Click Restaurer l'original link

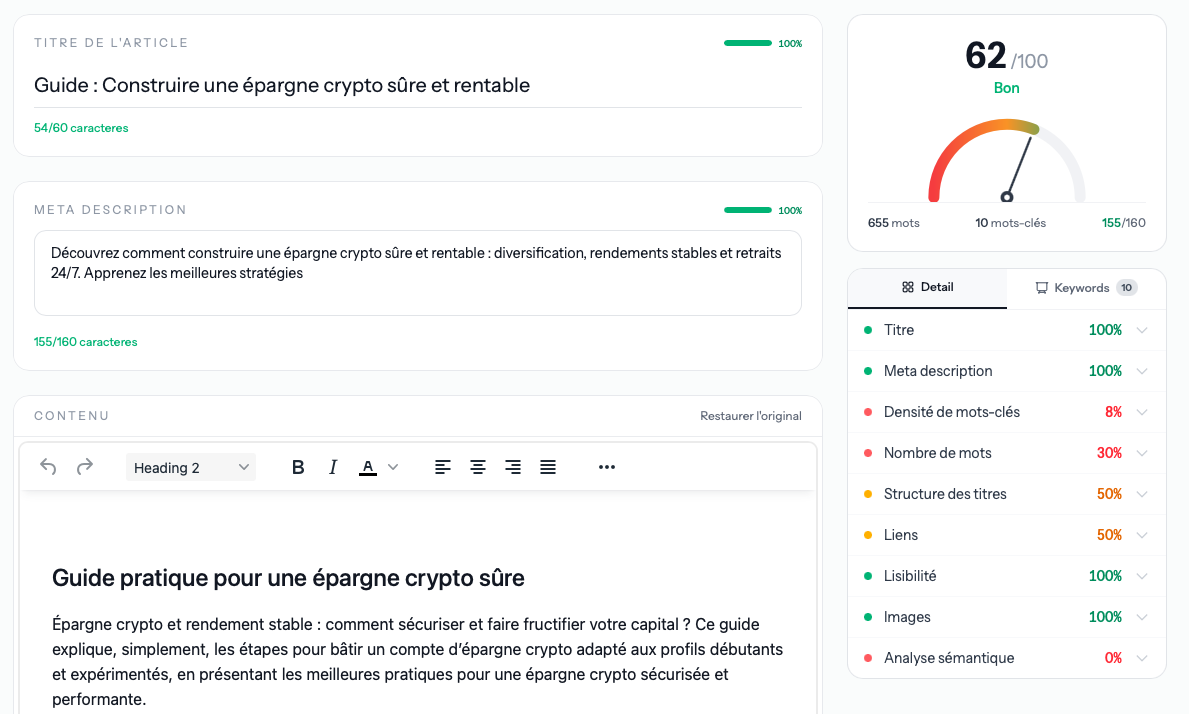(750, 415)
